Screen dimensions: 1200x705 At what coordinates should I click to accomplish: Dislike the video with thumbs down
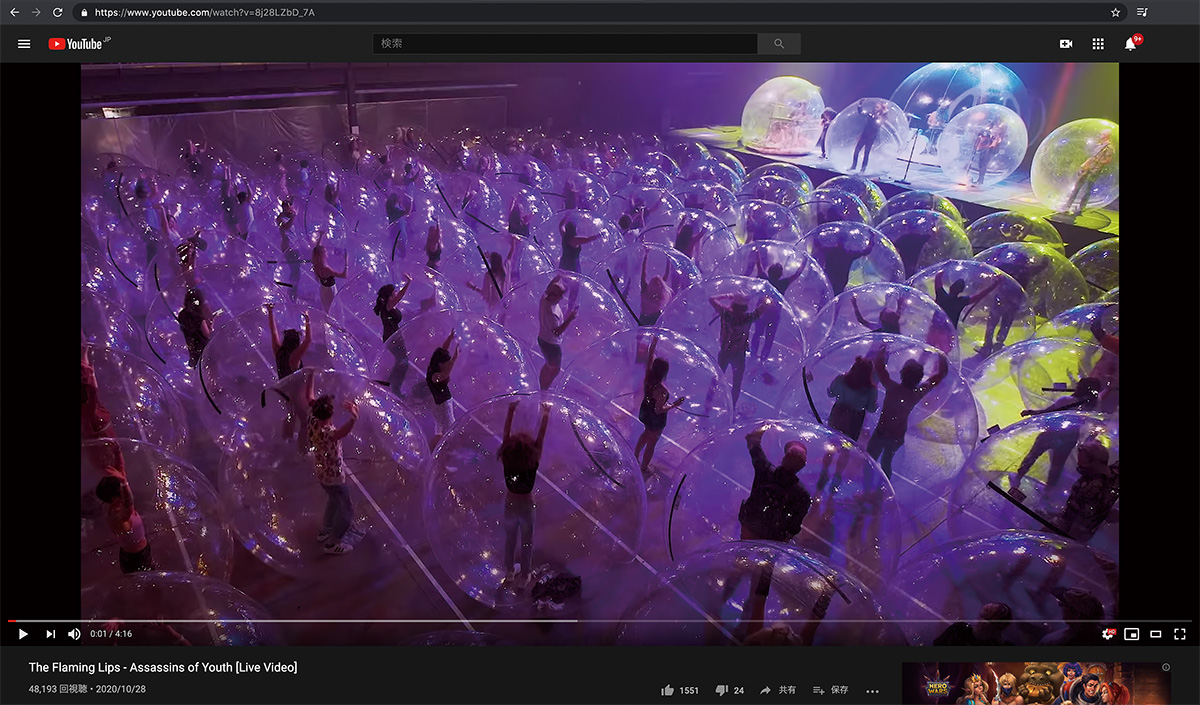click(x=730, y=690)
